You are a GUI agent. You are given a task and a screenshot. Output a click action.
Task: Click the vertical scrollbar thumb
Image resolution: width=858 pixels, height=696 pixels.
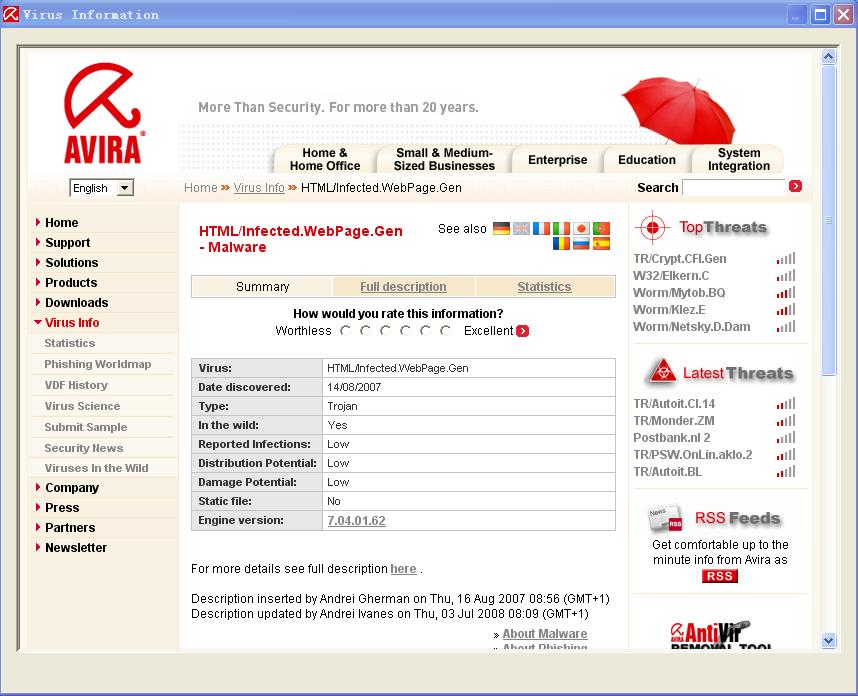coord(828,221)
